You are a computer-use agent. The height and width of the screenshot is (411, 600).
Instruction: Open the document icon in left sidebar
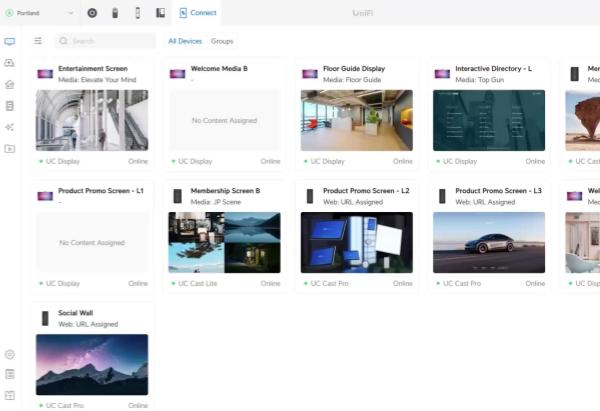pyautogui.click(x=10, y=106)
